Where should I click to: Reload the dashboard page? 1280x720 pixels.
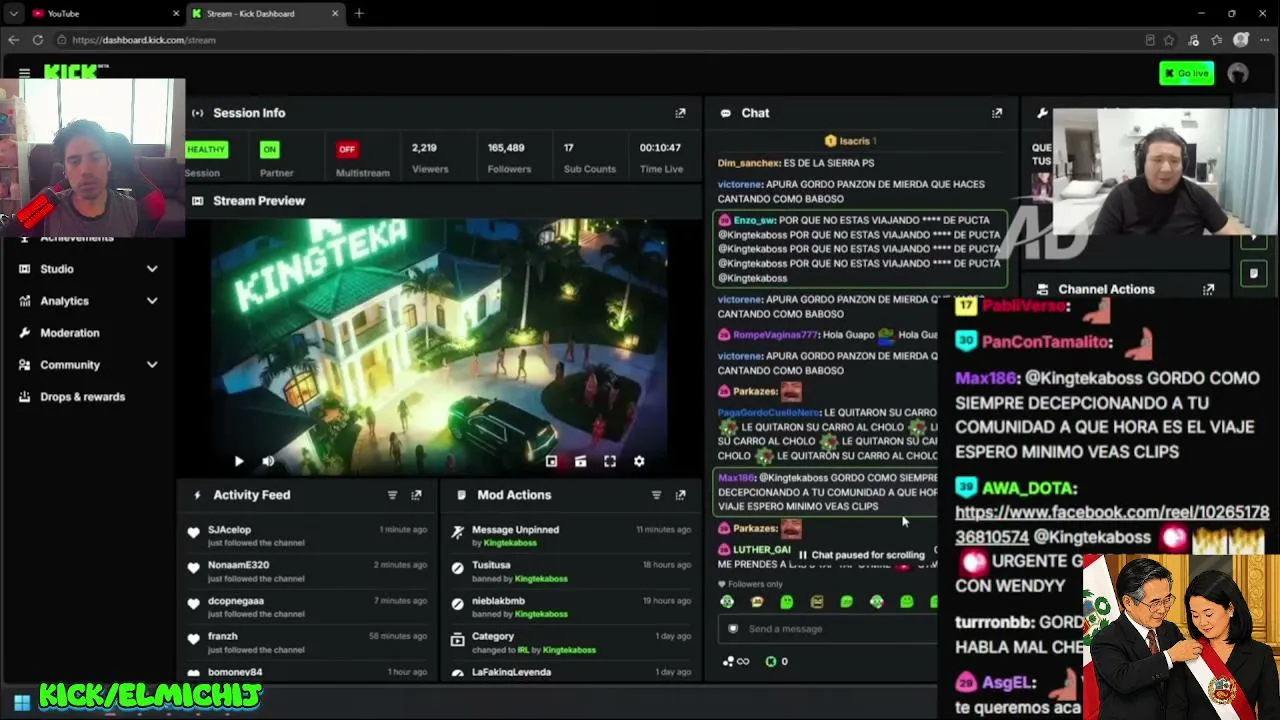[38, 40]
